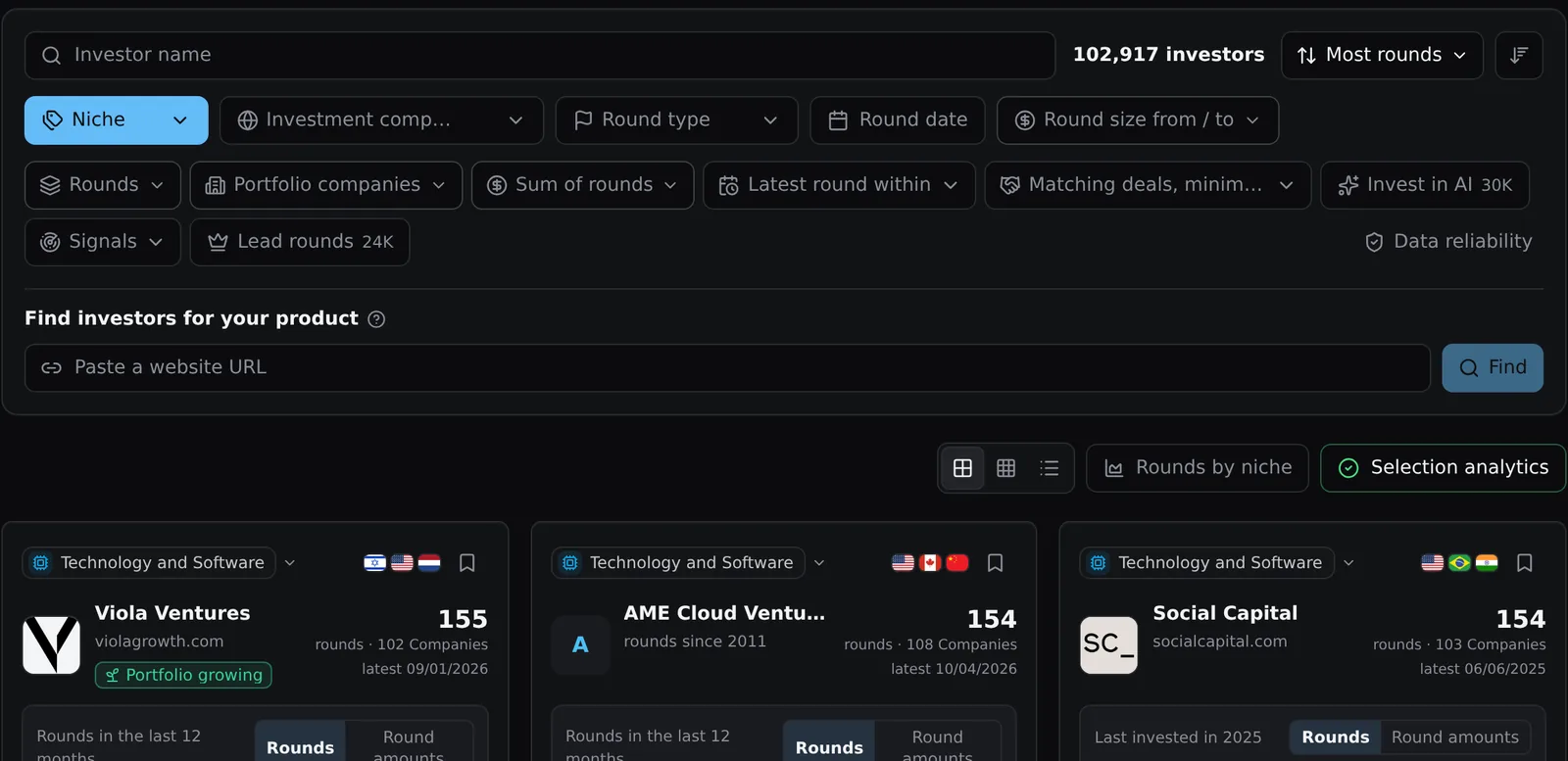Toggle Rounds by niche view
Viewport: 1568px width, 761px height.
[1198, 468]
